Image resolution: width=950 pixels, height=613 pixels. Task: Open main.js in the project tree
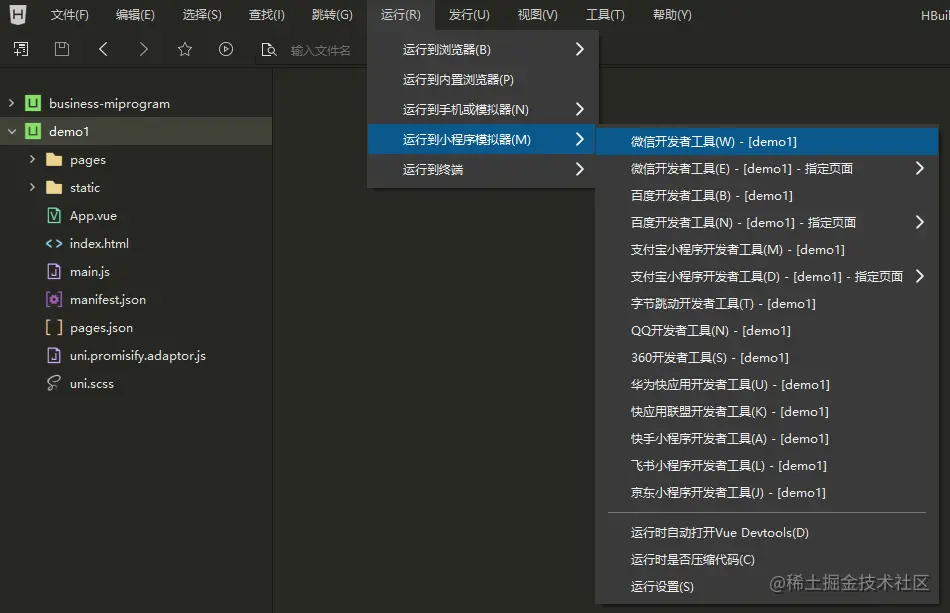point(90,271)
